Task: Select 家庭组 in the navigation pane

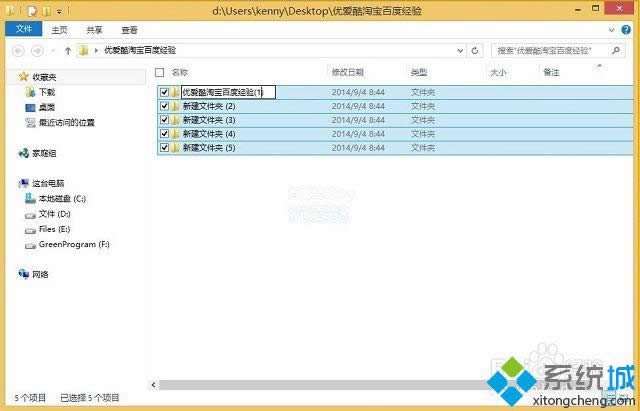Action: click(x=44, y=153)
